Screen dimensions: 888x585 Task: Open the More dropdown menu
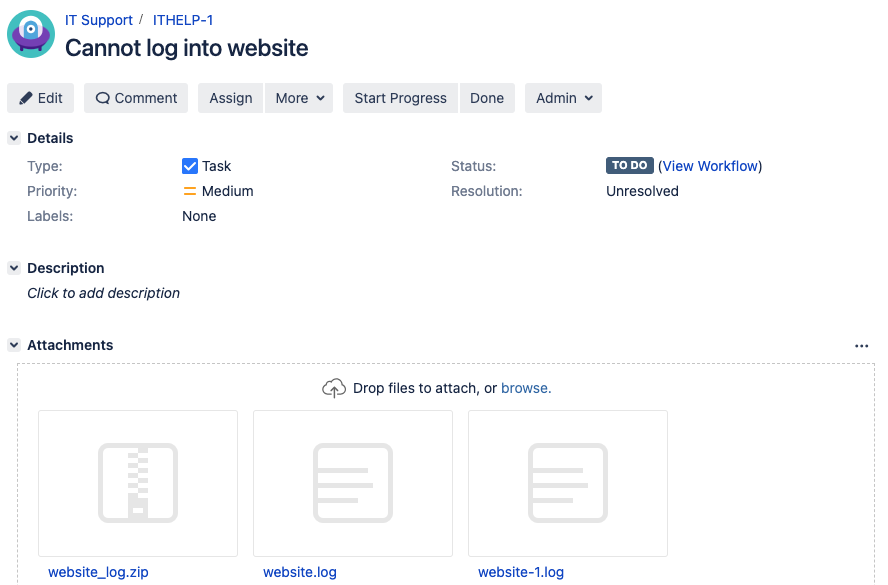(299, 98)
